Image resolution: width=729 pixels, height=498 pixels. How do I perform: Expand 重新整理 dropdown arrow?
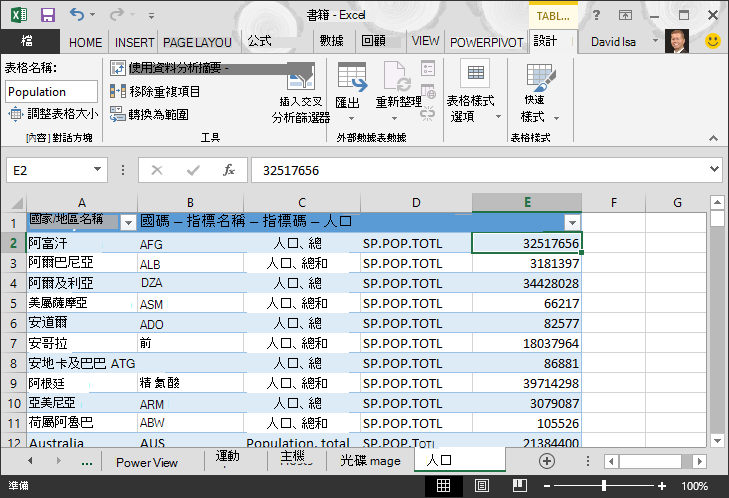[x=394, y=118]
